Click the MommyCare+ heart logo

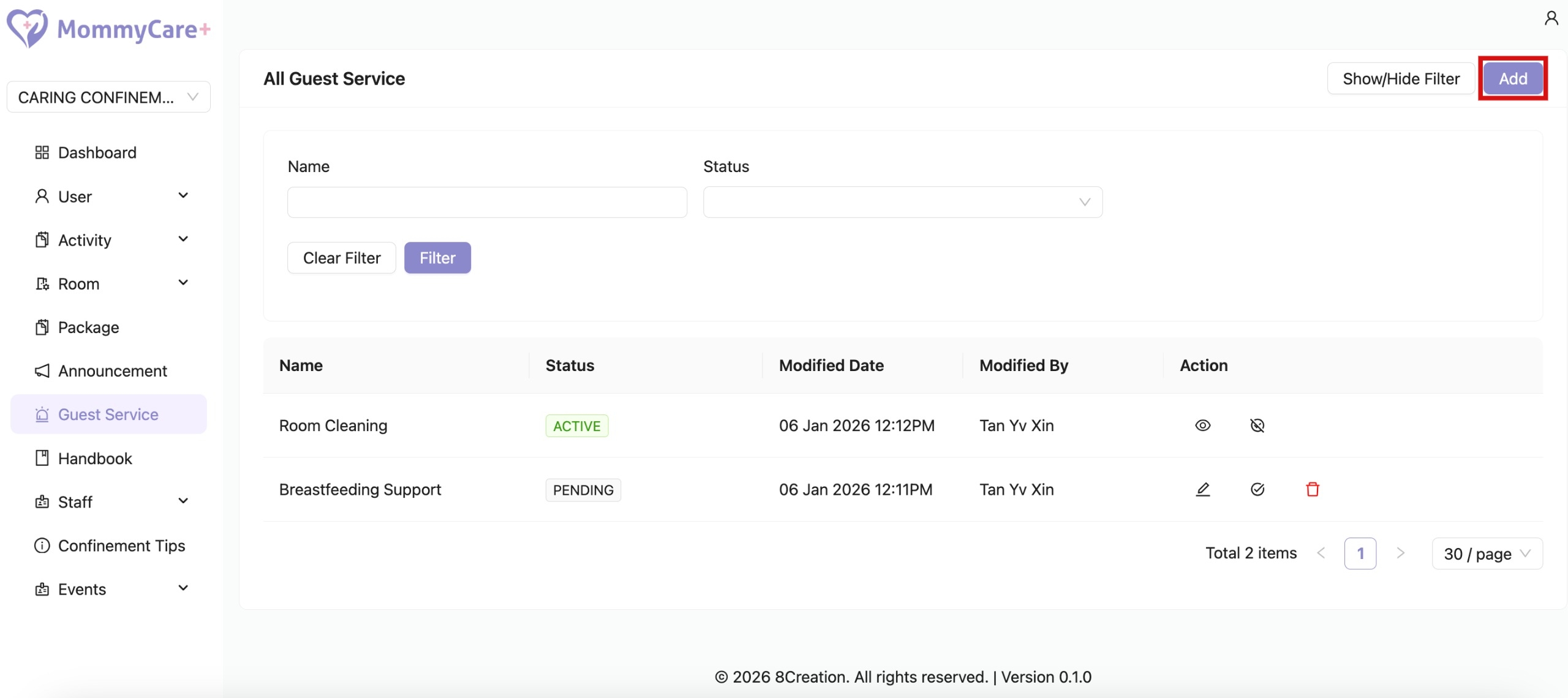27,28
